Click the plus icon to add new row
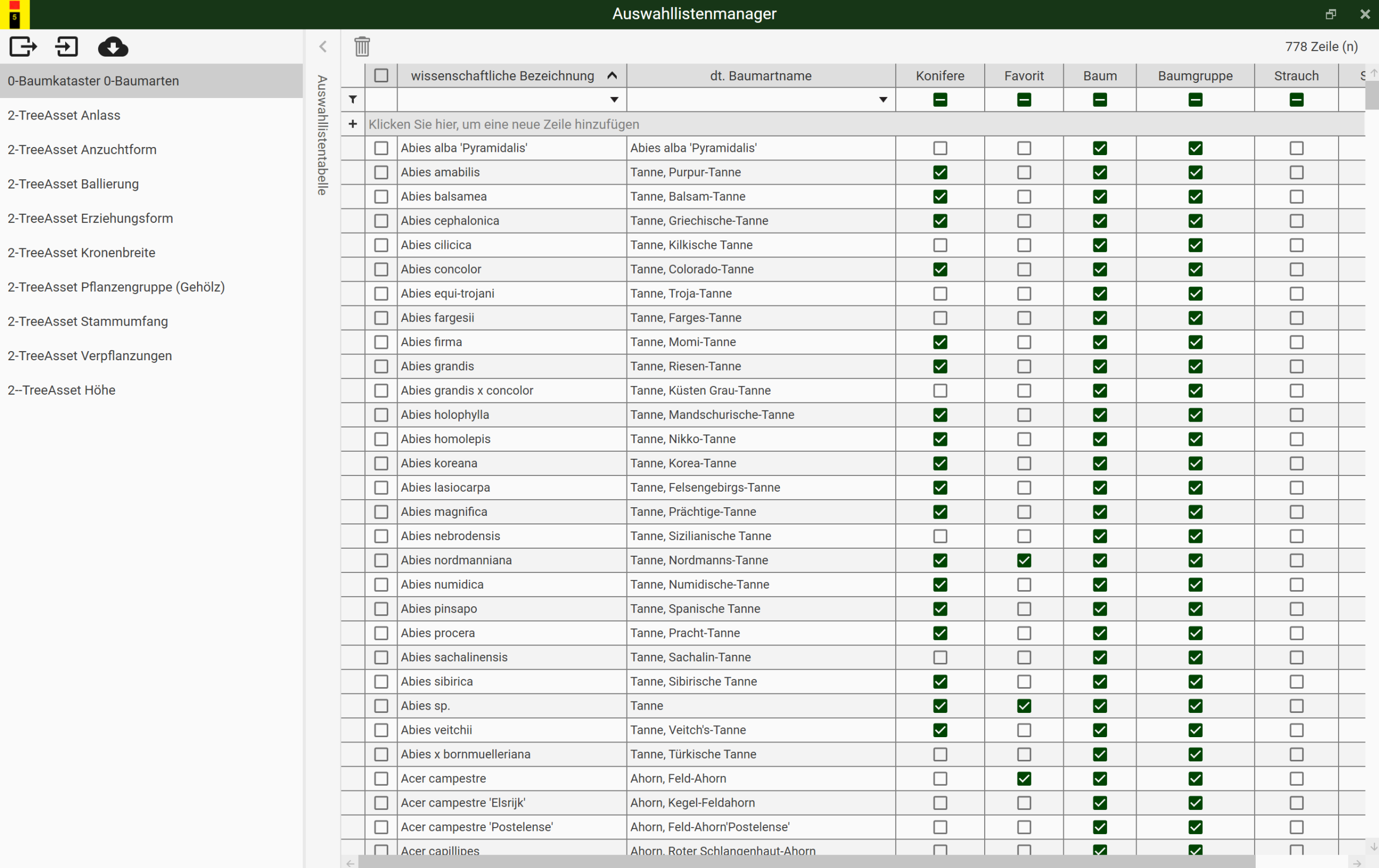This screenshot has width=1379, height=868. [353, 124]
